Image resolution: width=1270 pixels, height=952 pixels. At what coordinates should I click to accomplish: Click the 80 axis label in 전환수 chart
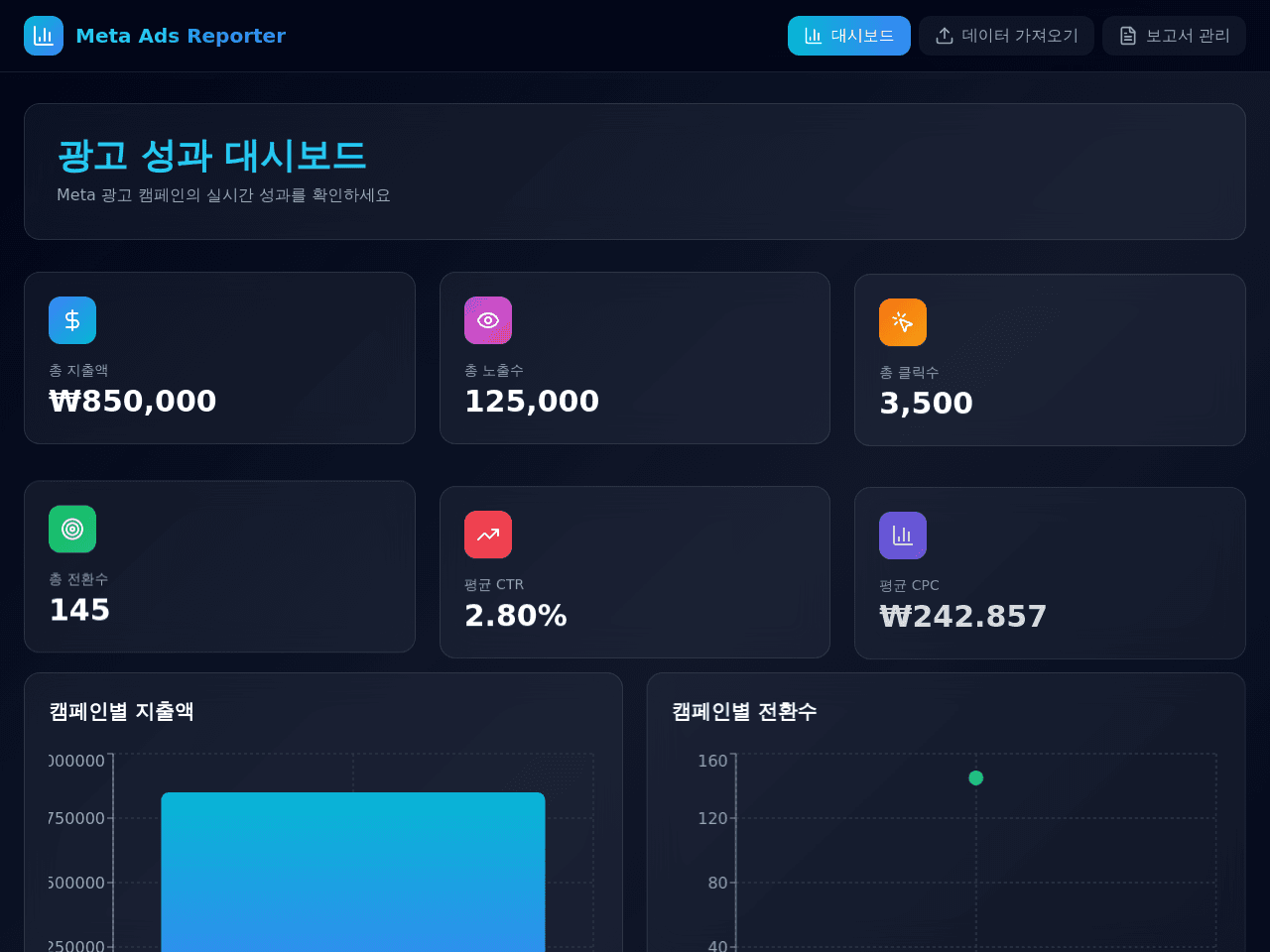[717, 883]
